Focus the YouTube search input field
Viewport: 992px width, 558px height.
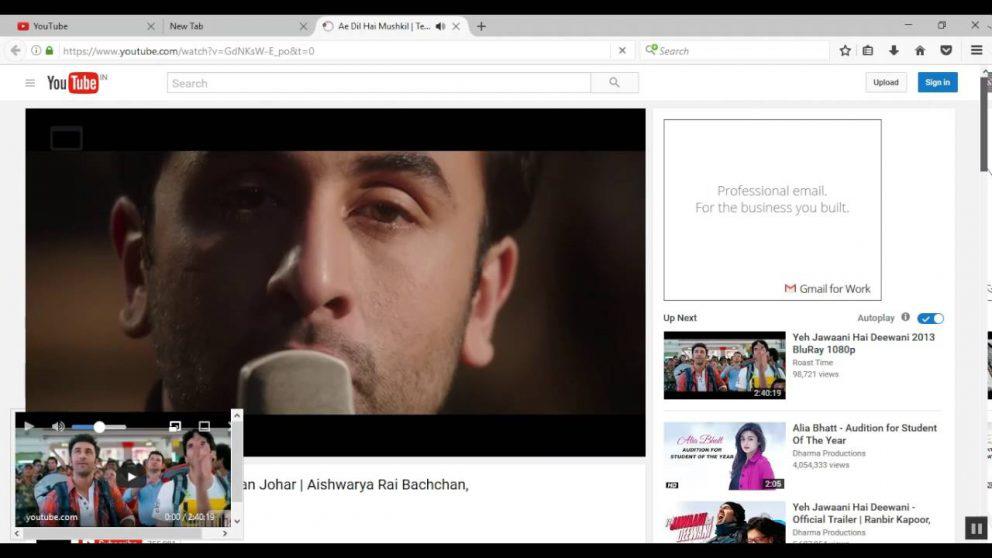(378, 83)
